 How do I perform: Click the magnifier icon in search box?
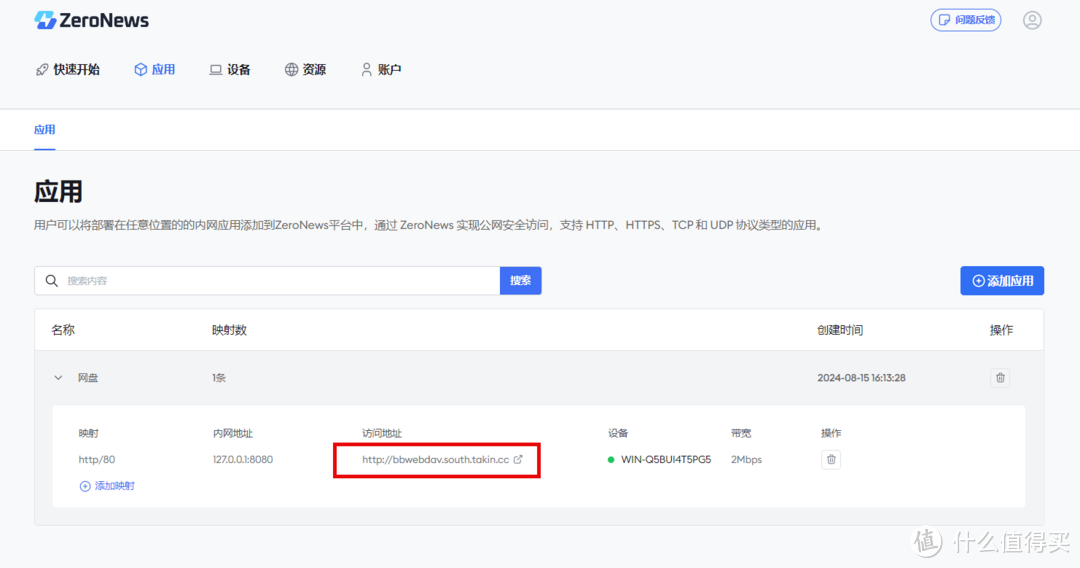click(x=51, y=281)
